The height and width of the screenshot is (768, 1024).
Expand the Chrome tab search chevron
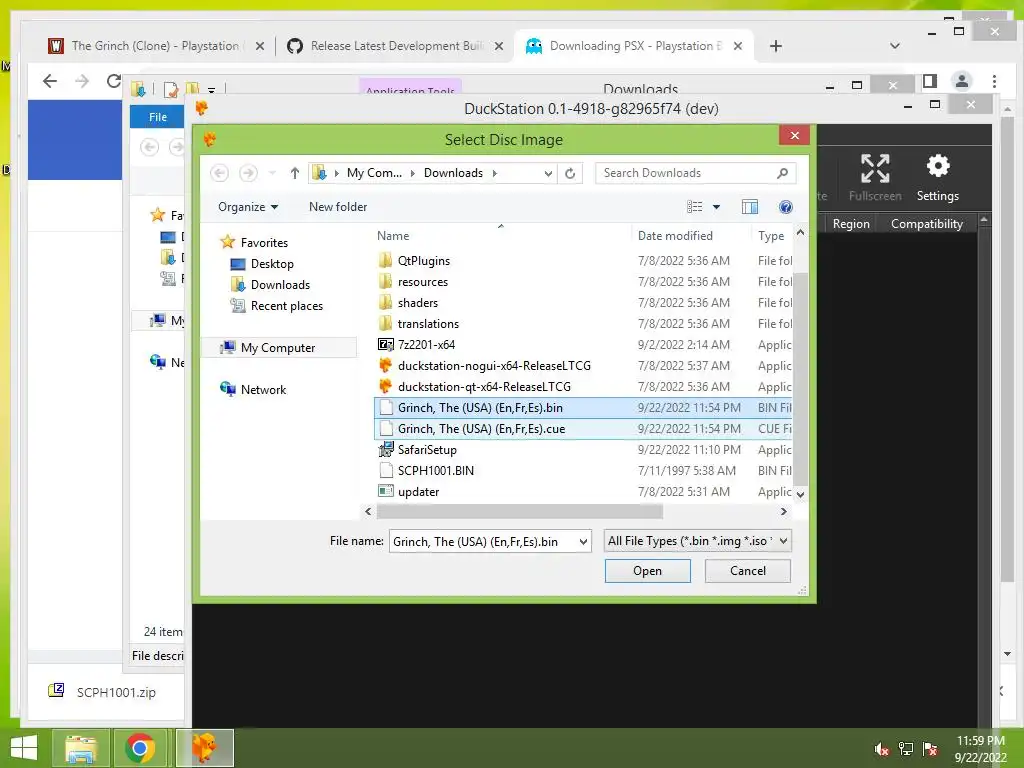pyautogui.click(x=895, y=46)
